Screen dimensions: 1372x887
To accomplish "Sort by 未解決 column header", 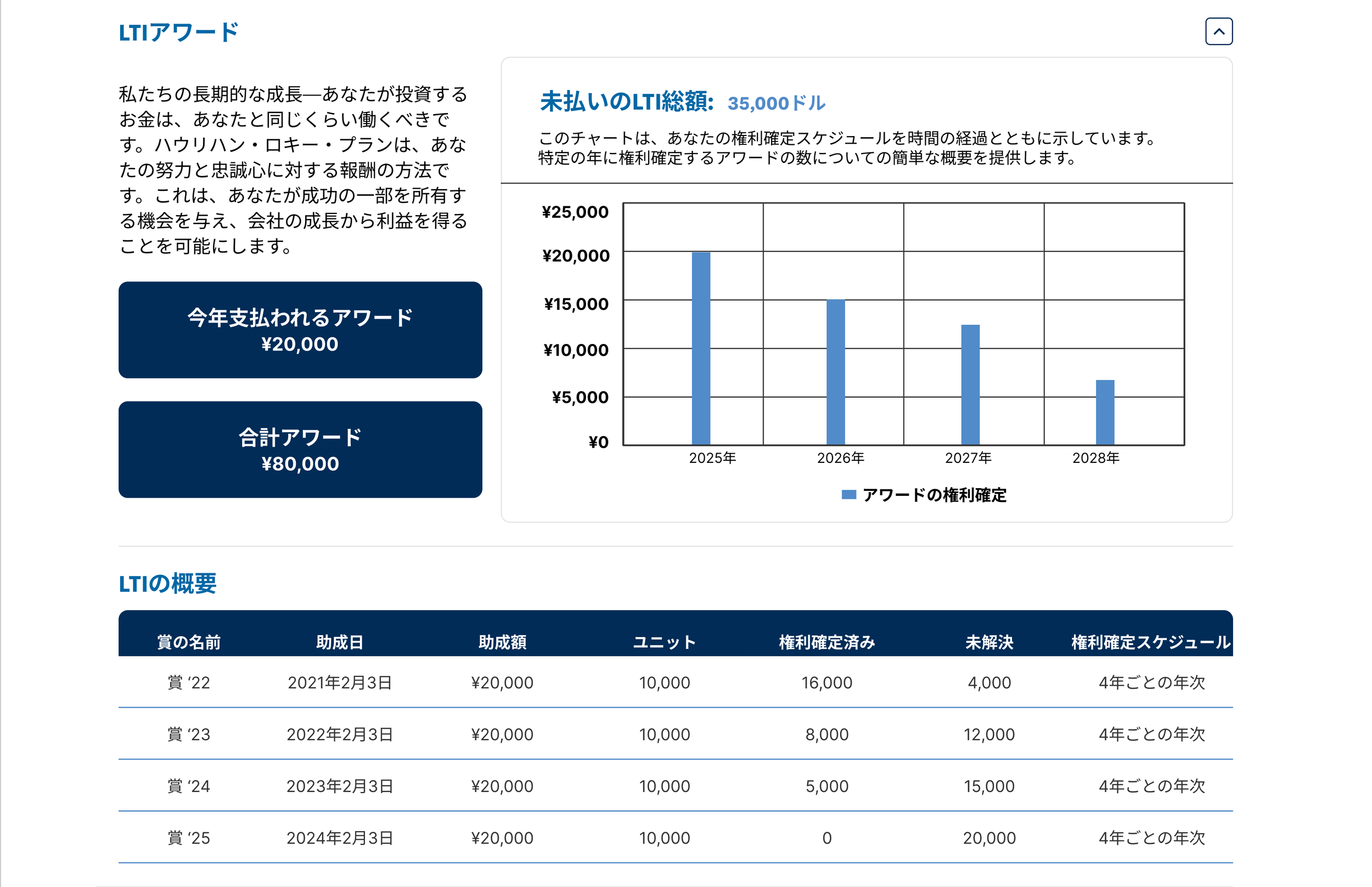I will point(989,642).
